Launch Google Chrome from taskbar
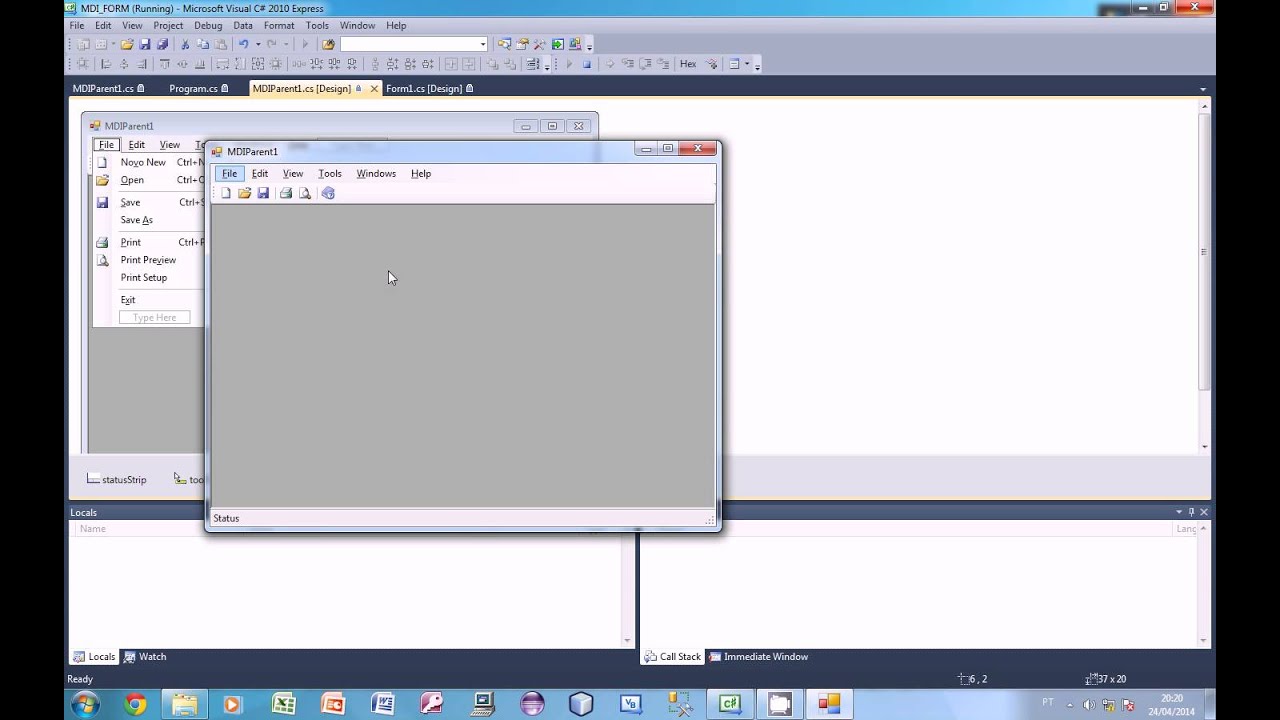 [135, 704]
